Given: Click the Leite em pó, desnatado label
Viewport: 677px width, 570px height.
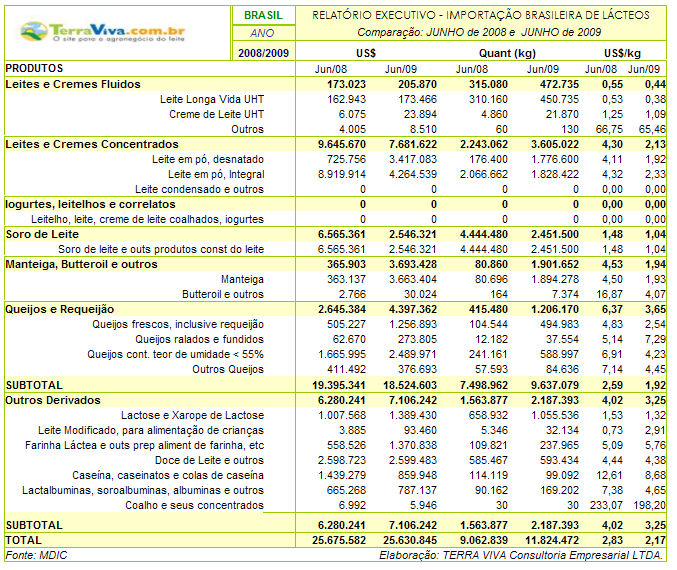Looking at the screenshot, I should tap(208, 159).
